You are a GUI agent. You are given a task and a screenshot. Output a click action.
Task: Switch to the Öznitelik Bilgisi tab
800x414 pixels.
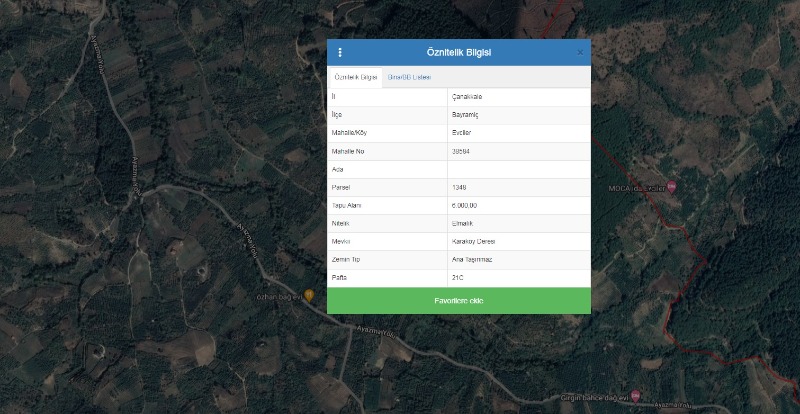tap(355, 77)
